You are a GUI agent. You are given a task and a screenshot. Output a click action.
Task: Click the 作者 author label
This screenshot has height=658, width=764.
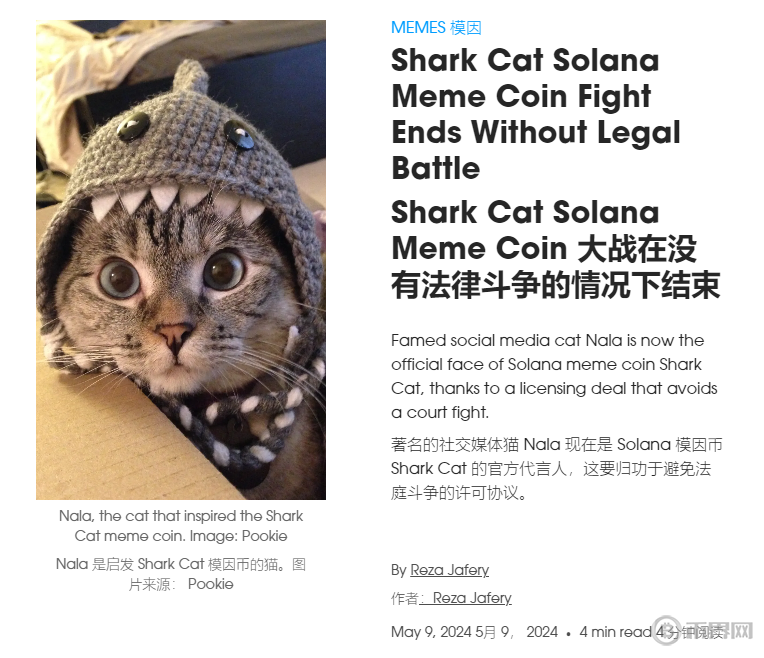point(404,598)
